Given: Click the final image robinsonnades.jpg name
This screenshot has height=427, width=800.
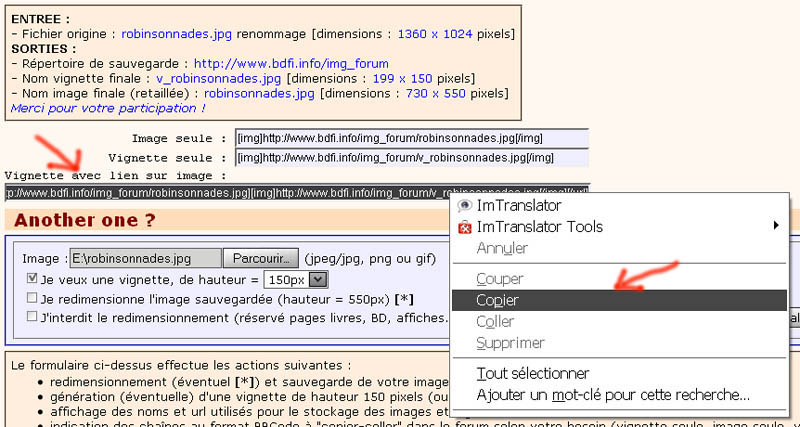Looking at the screenshot, I should tap(259, 94).
